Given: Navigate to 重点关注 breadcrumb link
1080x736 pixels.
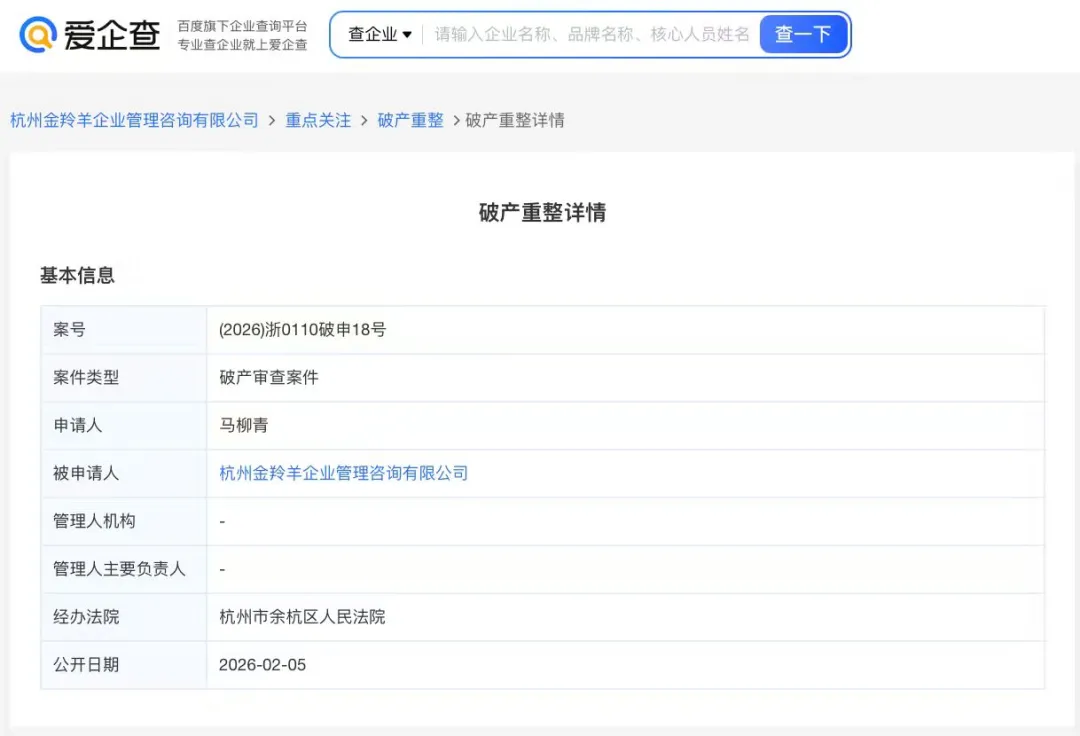Looking at the screenshot, I should click(317, 120).
